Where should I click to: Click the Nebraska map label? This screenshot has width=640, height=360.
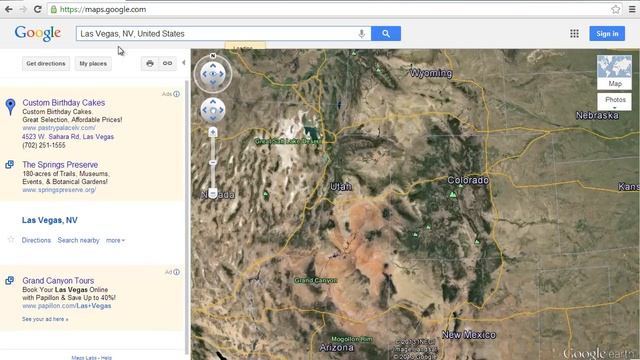click(x=597, y=116)
